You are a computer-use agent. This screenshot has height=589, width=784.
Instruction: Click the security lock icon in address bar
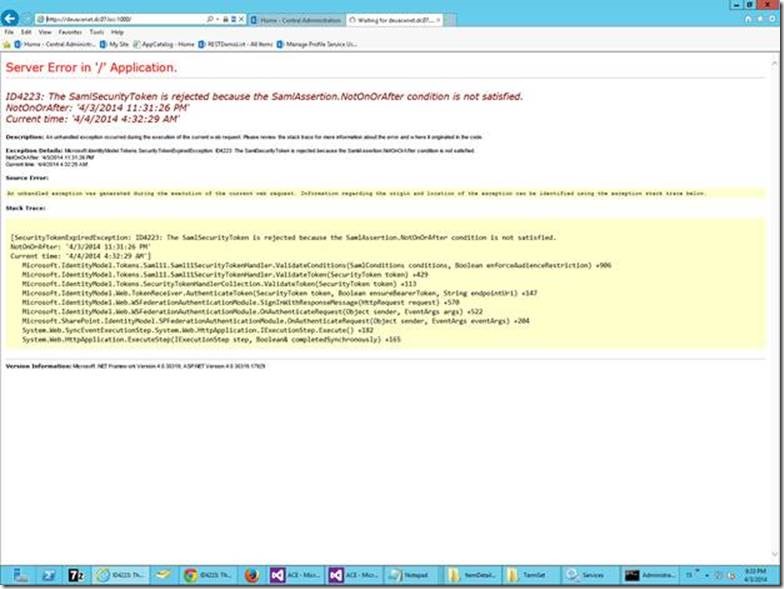pyautogui.click(x=226, y=19)
